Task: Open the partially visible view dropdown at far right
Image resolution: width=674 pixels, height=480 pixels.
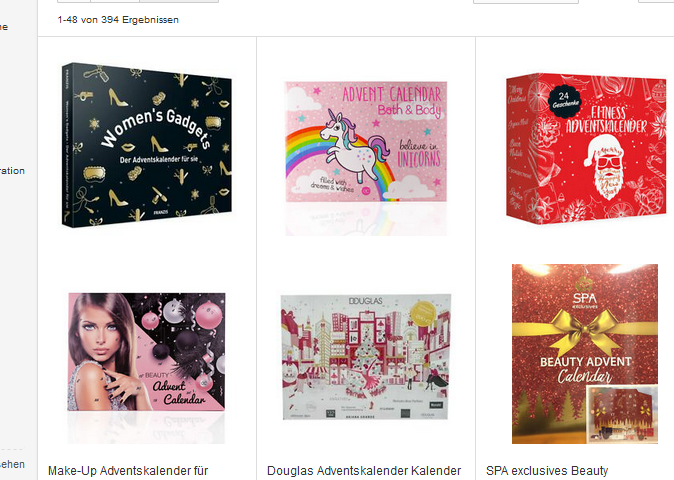Action: pos(656,1)
